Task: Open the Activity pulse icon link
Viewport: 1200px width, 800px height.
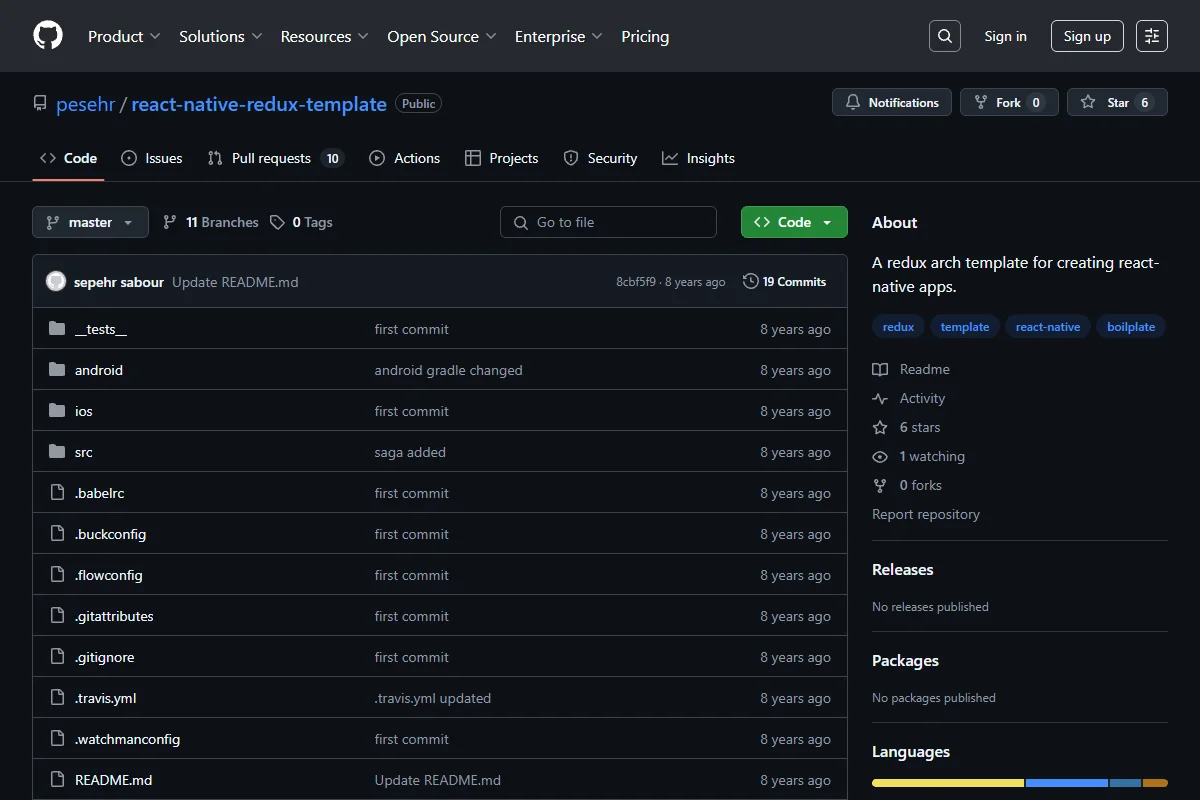Action: (x=880, y=398)
